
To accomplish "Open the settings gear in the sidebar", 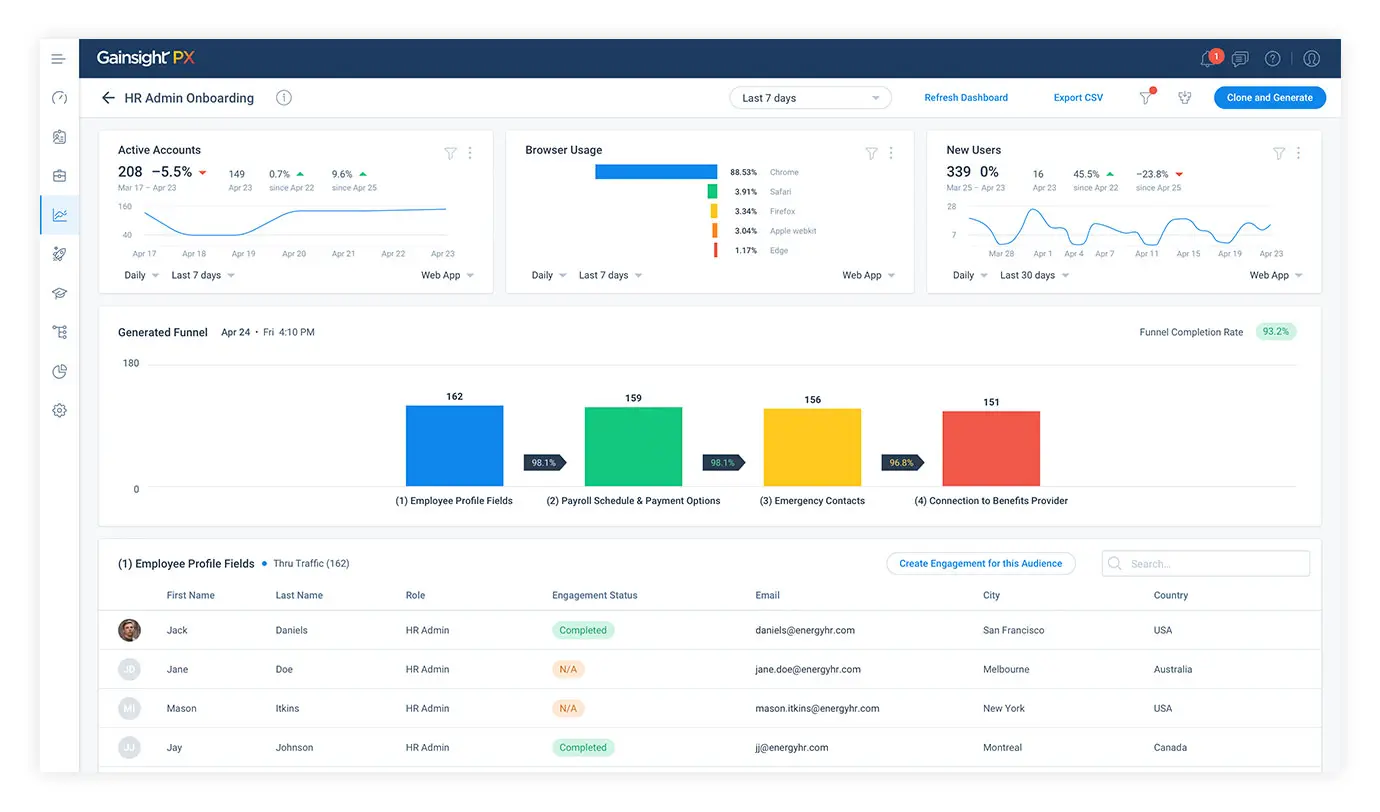I will [59, 410].
